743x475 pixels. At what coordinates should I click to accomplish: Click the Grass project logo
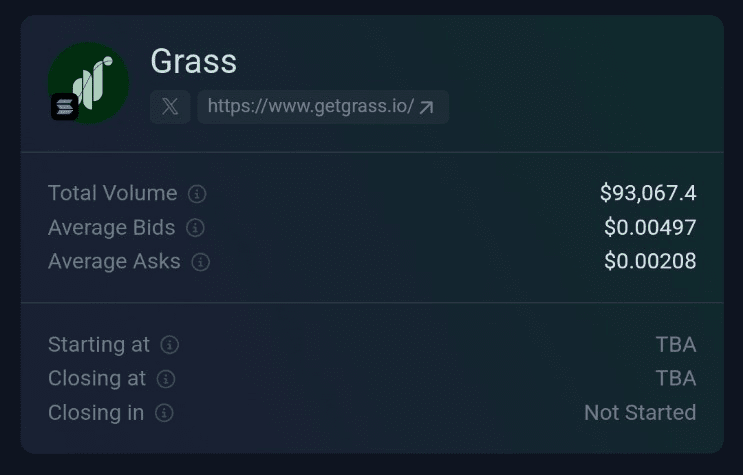[89, 83]
